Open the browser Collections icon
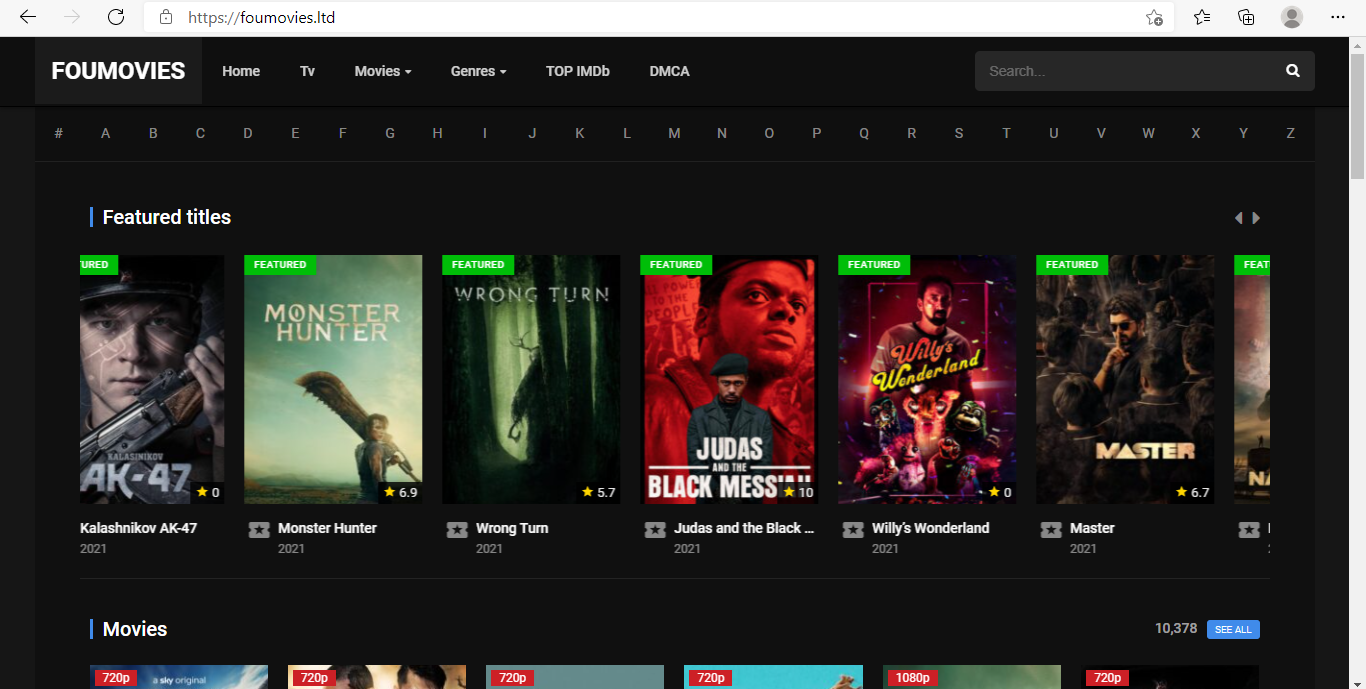This screenshot has width=1366, height=689. 1246,17
